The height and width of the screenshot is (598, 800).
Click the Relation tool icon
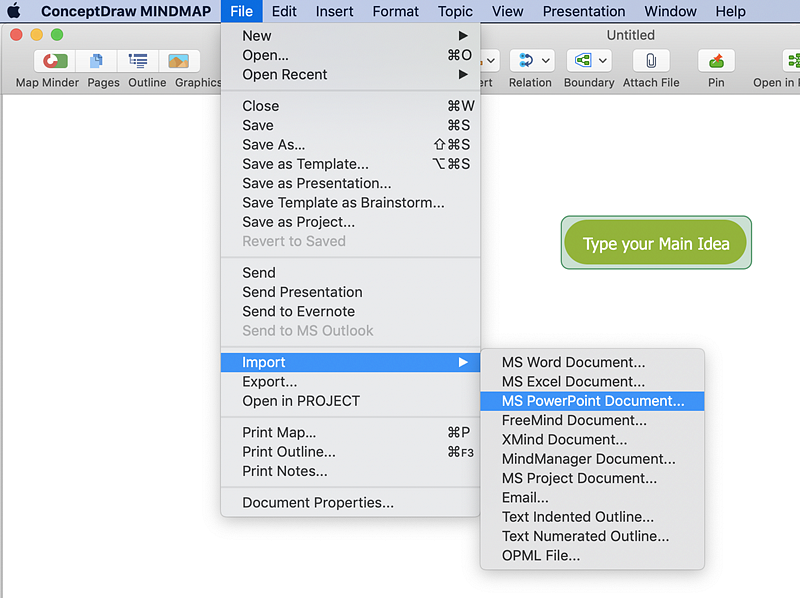524,61
